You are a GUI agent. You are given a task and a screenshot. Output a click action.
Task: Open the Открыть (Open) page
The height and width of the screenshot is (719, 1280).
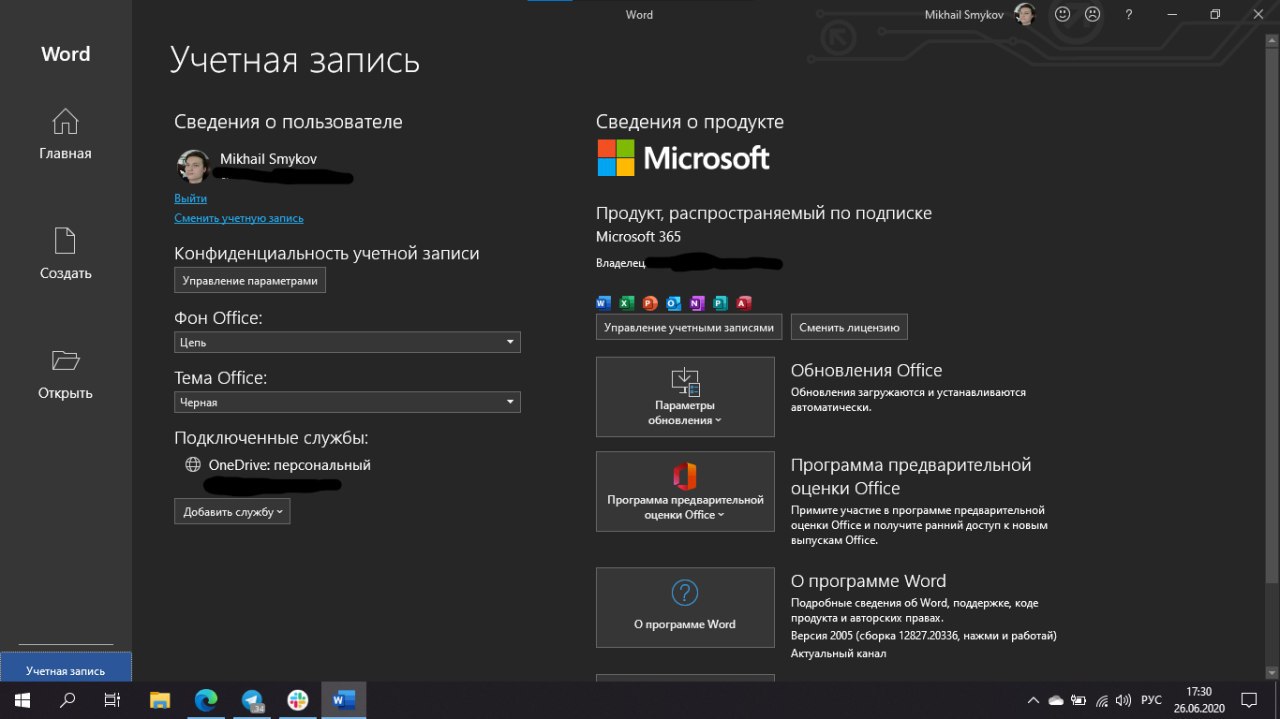pos(65,374)
